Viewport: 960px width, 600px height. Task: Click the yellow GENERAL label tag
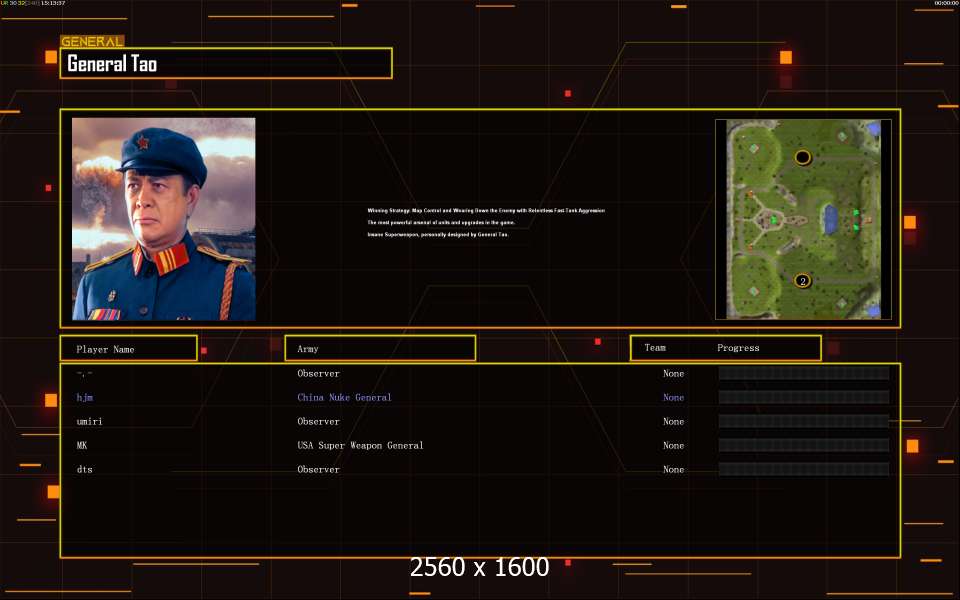click(x=92, y=42)
